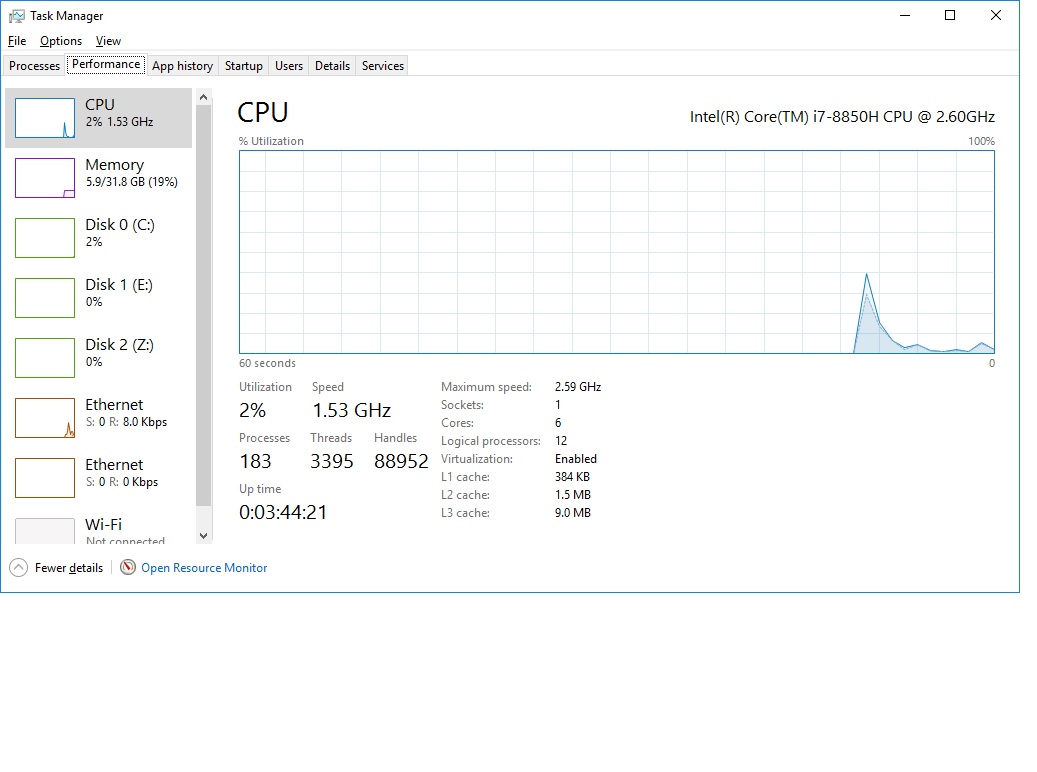Image resolution: width=1037 pixels, height=772 pixels.
Task: Click the 60 seconds graph label
Action: pos(267,363)
